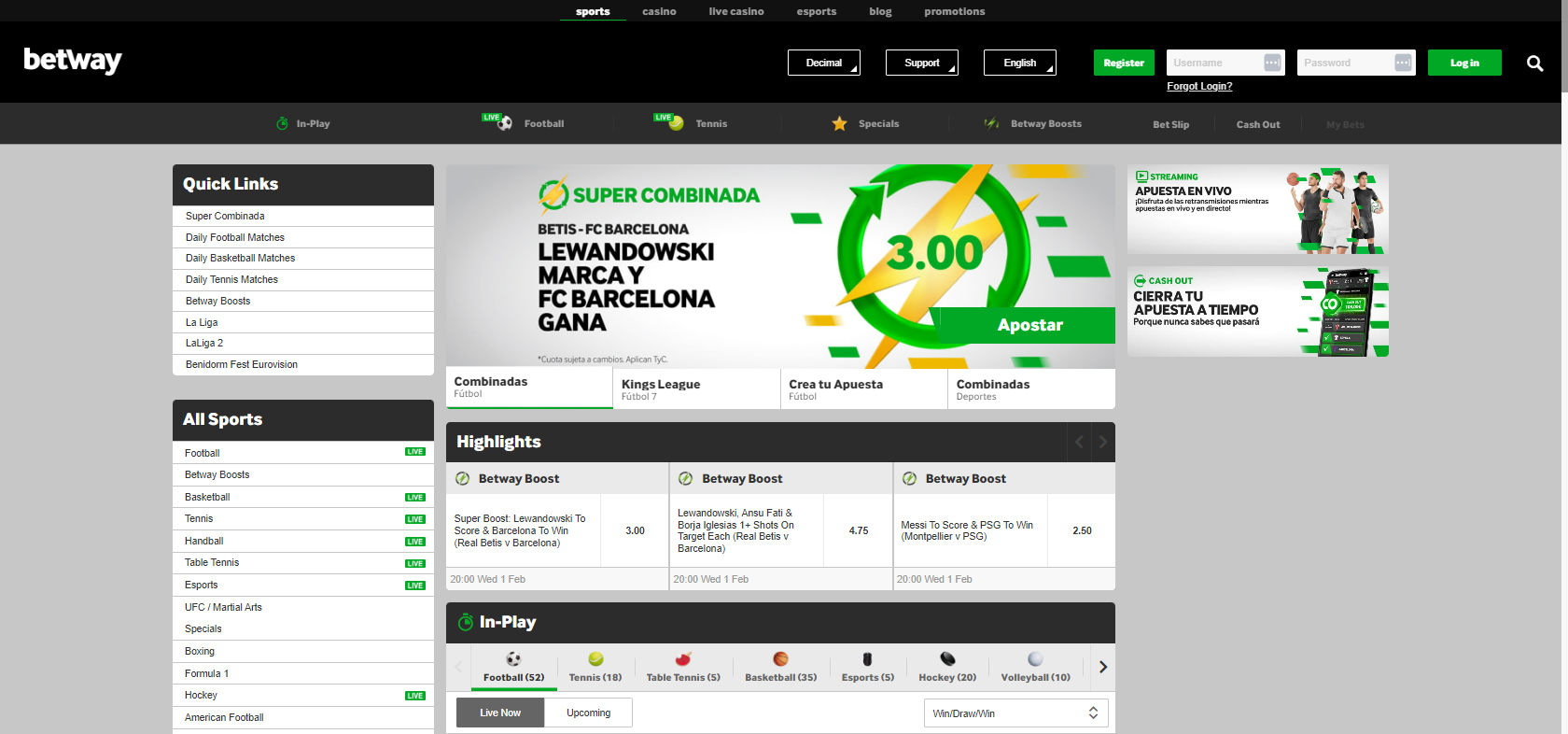Open the Kings League banner tab
Screen dimensions: 1568x734
tap(697, 389)
